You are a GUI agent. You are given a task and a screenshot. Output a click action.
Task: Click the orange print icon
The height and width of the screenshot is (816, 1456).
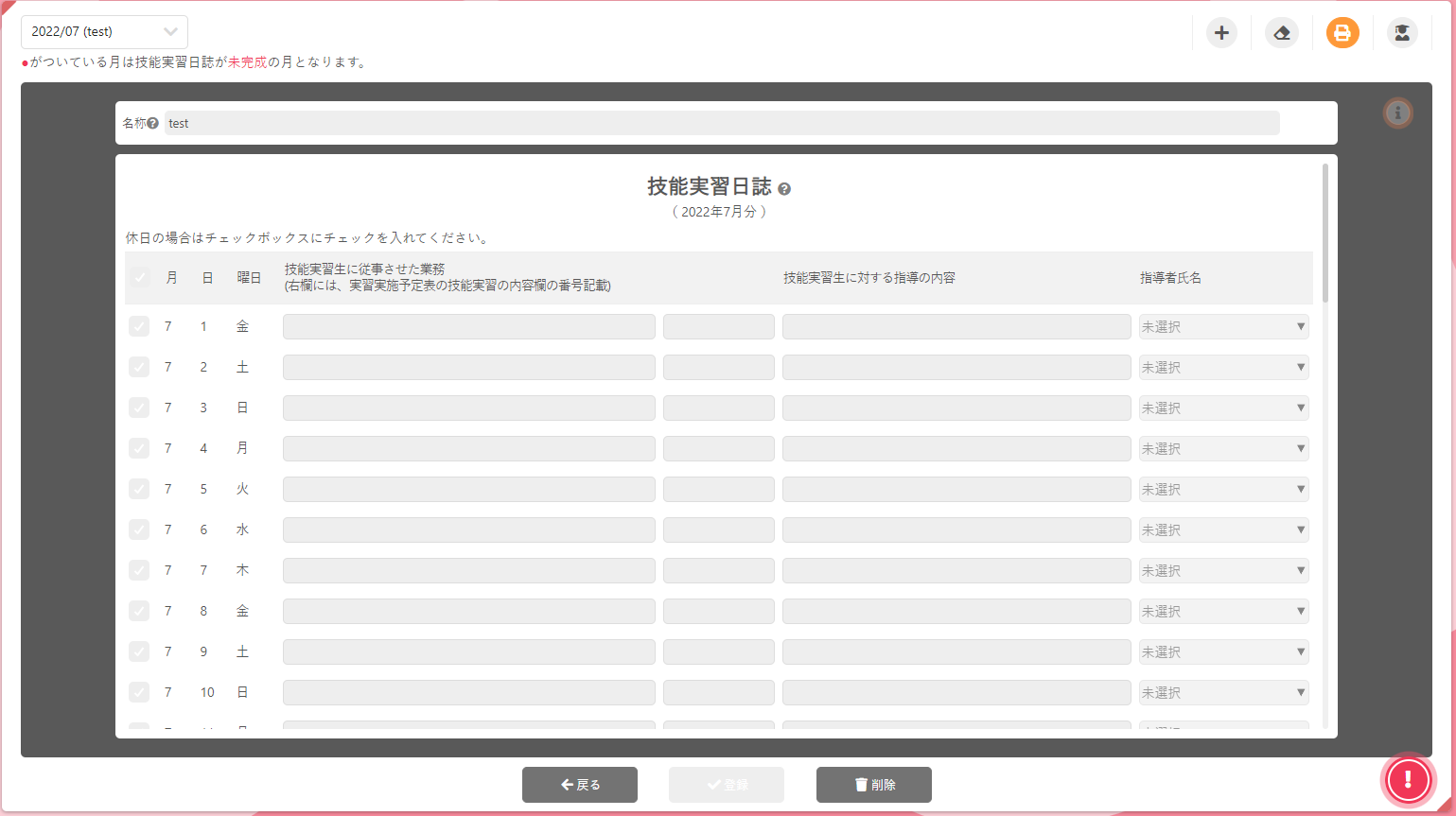(1342, 33)
